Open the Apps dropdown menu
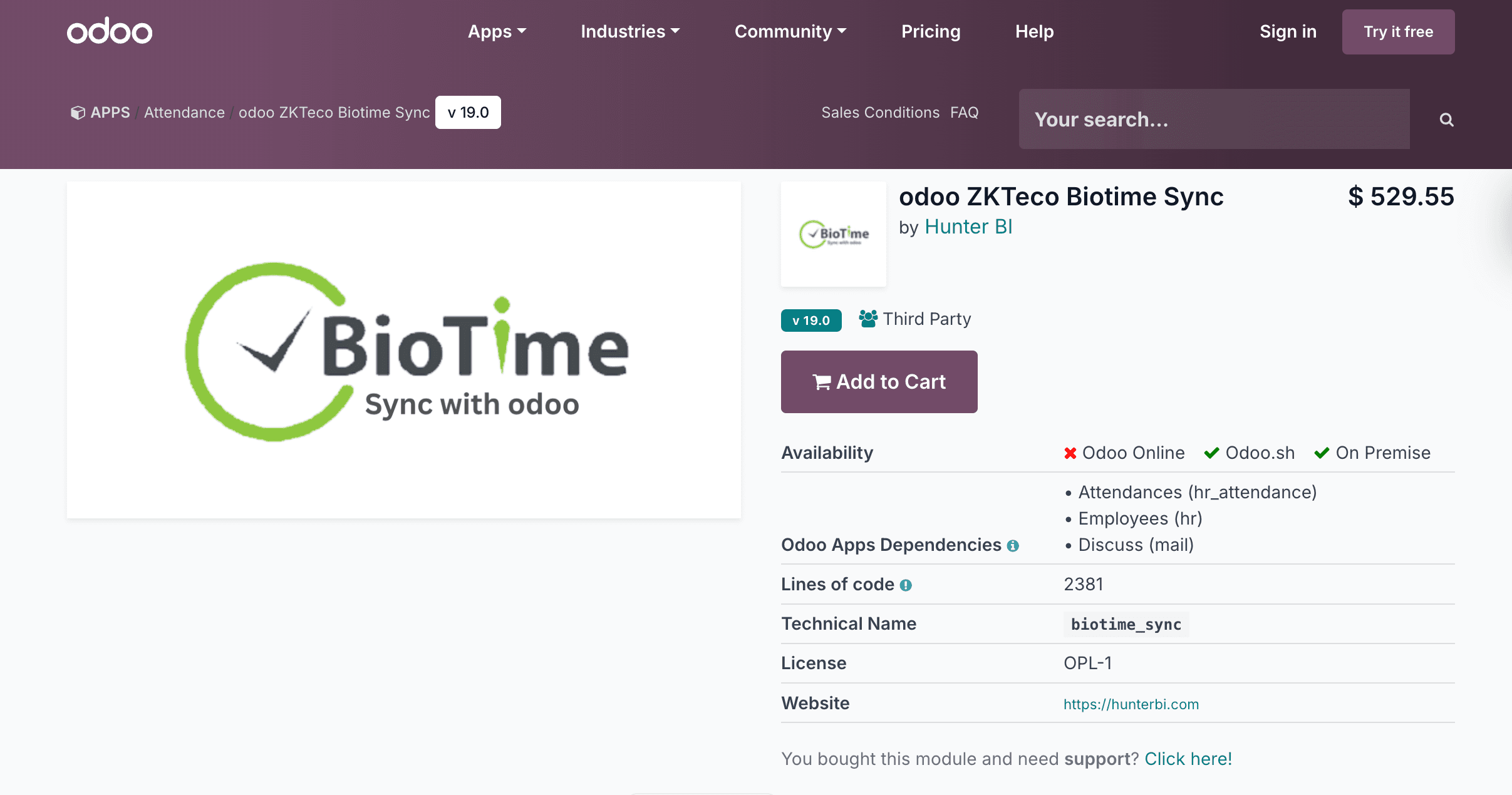This screenshot has width=1512, height=795. click(497, 31)
